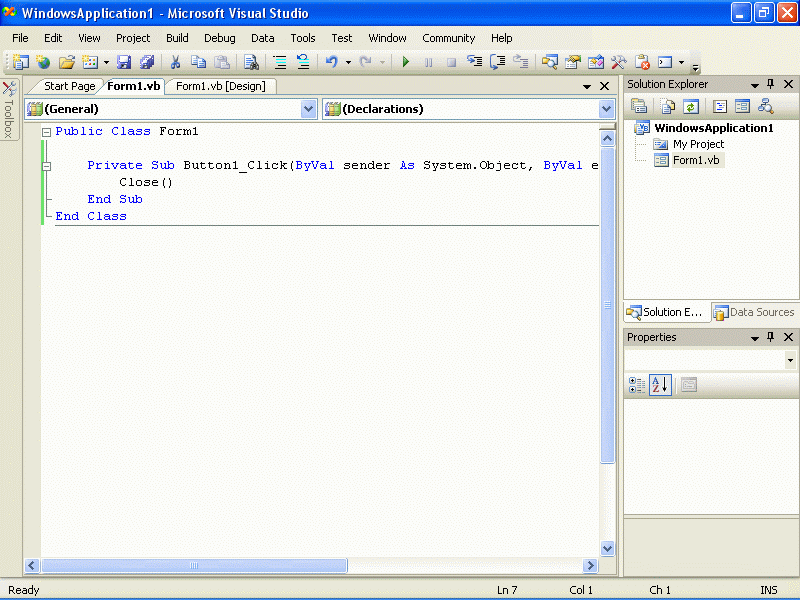Click the Save All icon
This screenshot has height=600, width=800.
pyautogui.click(x=147, y=62)
